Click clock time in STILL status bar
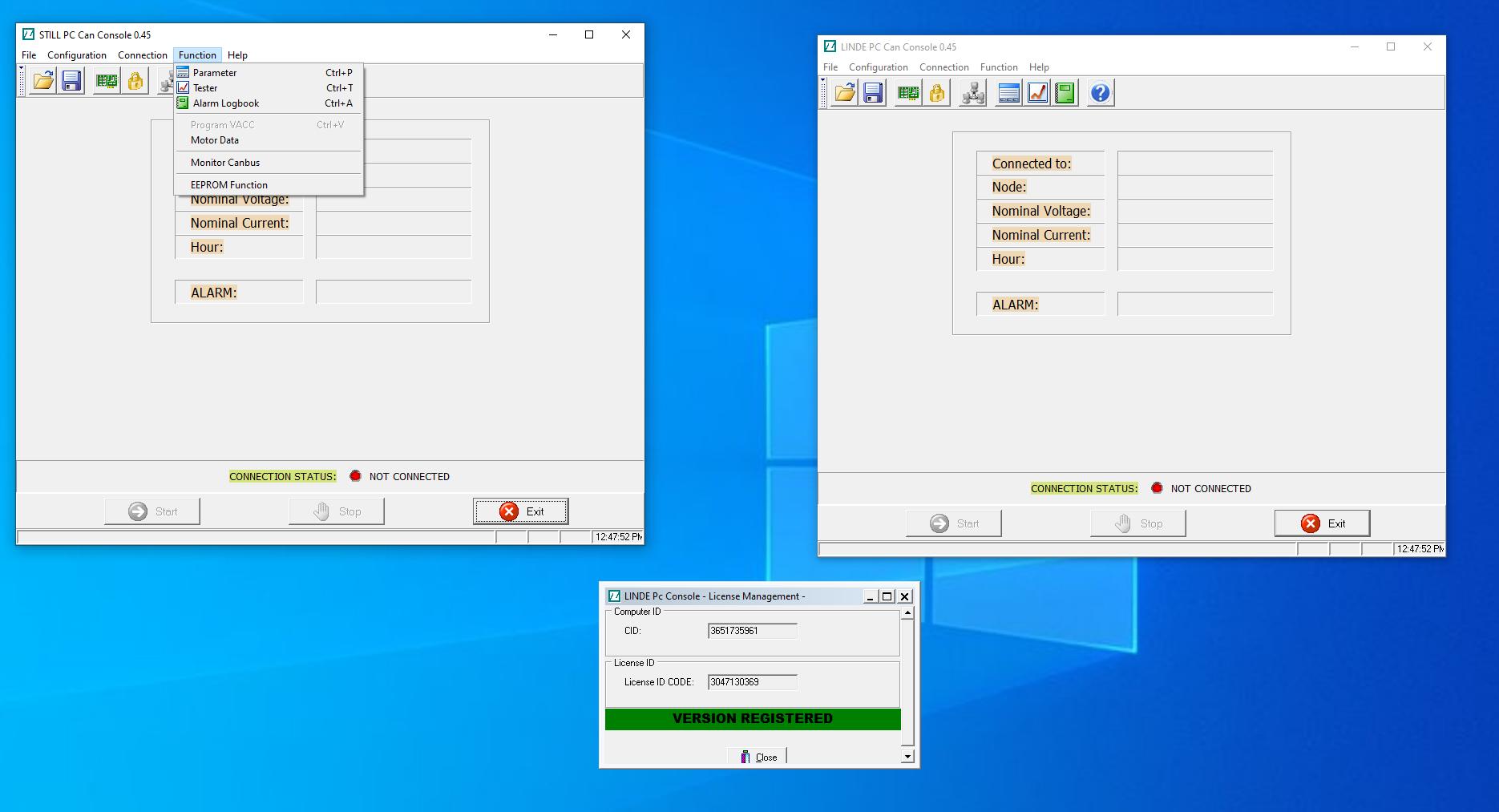1499x812 pixels. pos(618,537)
